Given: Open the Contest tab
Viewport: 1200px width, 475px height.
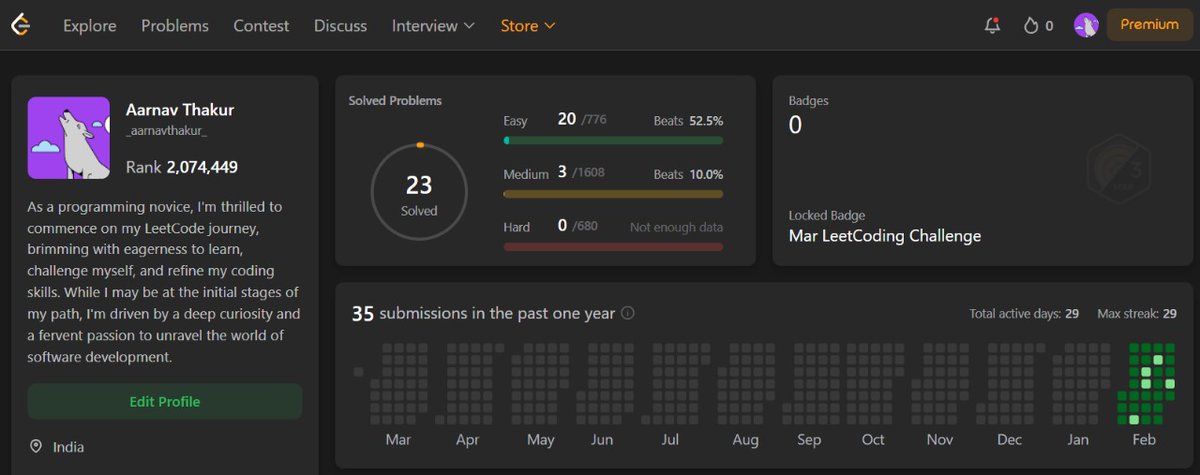Looking at the screenshot, I should [x=261, y=26].
